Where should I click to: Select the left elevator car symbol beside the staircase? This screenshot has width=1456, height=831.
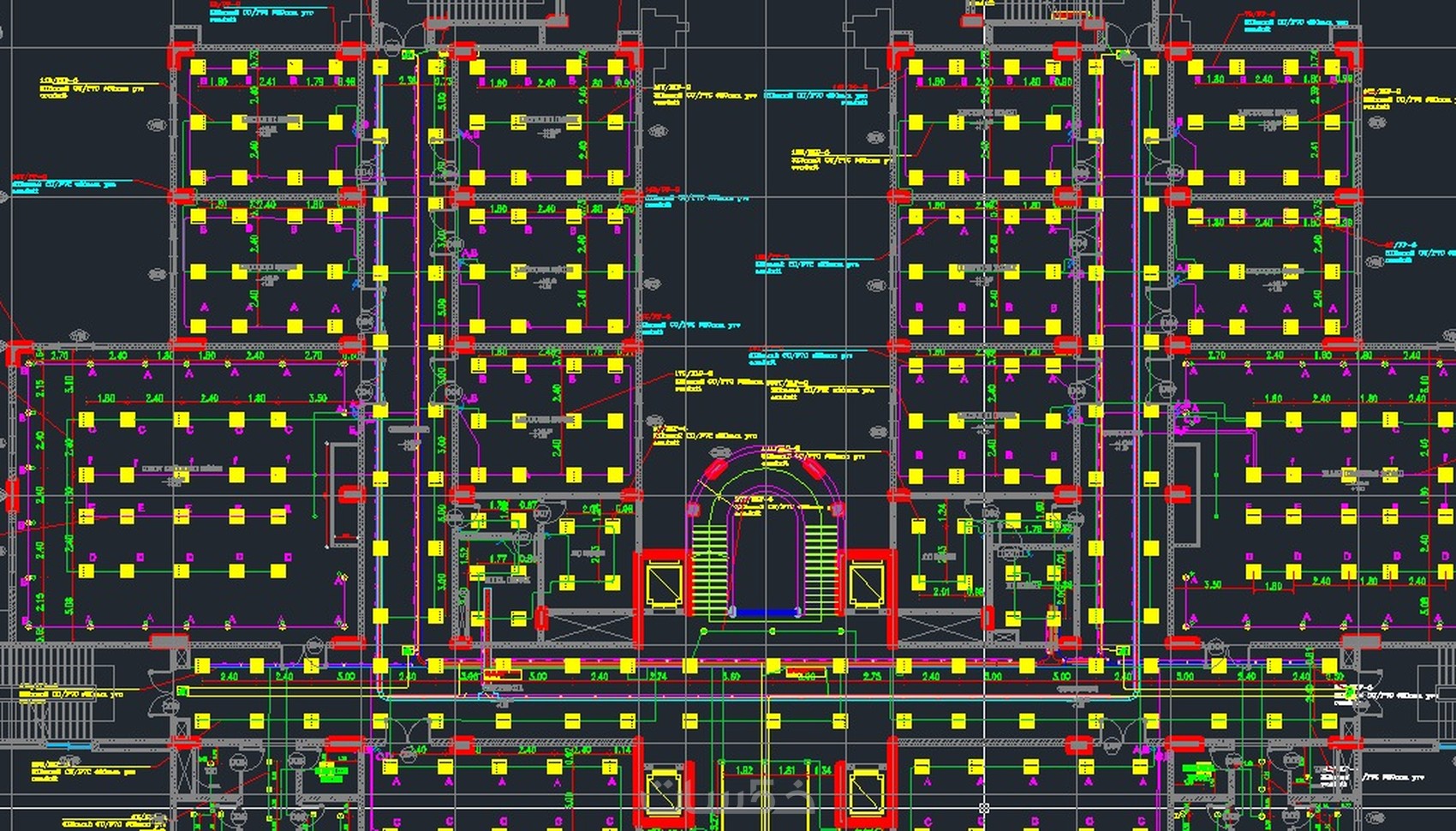[665, 585]
